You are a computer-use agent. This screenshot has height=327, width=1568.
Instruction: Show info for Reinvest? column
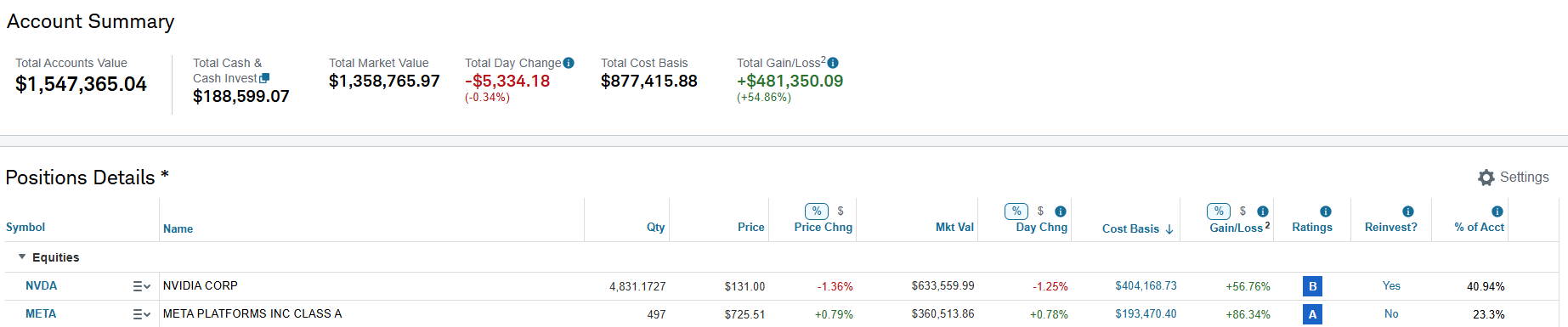point(1408,211)
